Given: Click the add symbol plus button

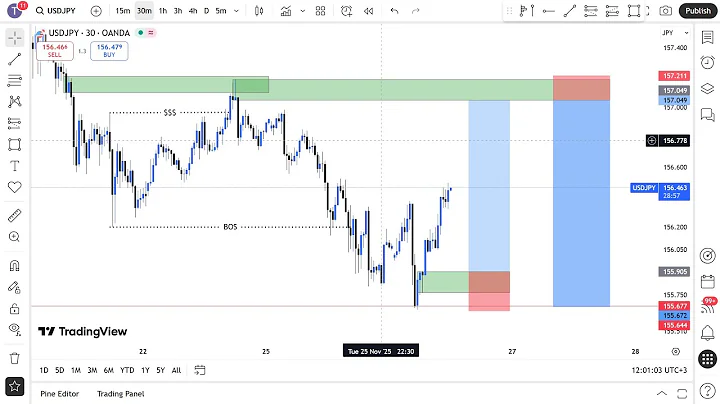Looking at the screenshot, I should [96, 11].
